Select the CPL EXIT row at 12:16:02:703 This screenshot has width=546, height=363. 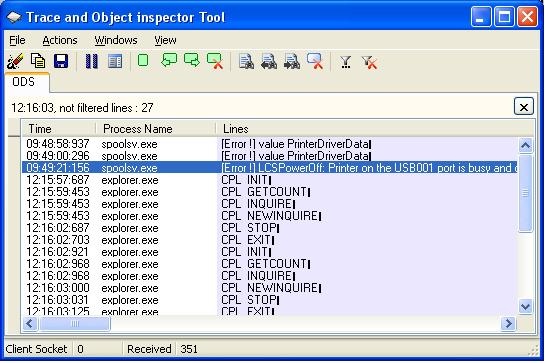[x=270, y=240]
